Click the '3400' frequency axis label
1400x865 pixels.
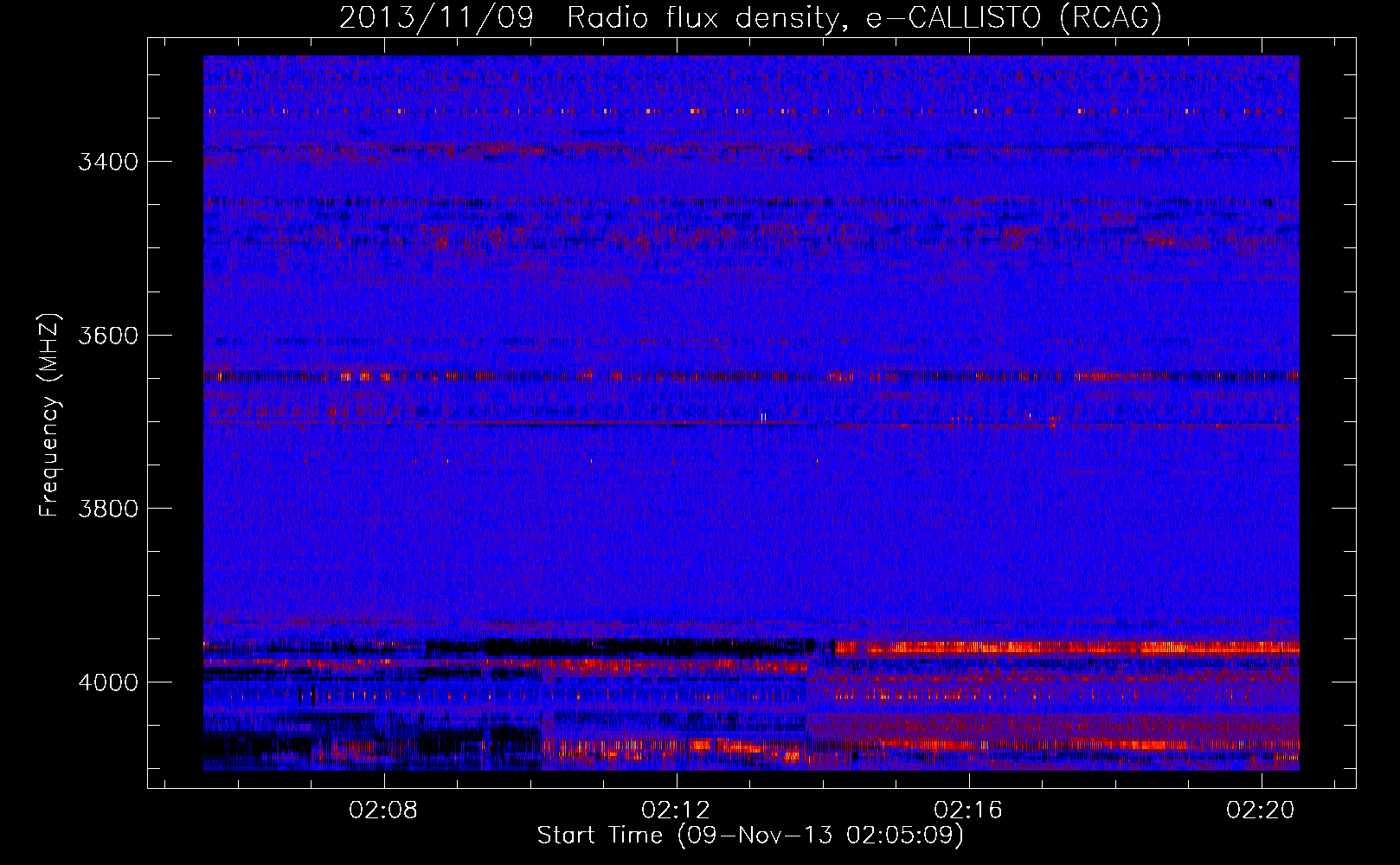[108, 162]
